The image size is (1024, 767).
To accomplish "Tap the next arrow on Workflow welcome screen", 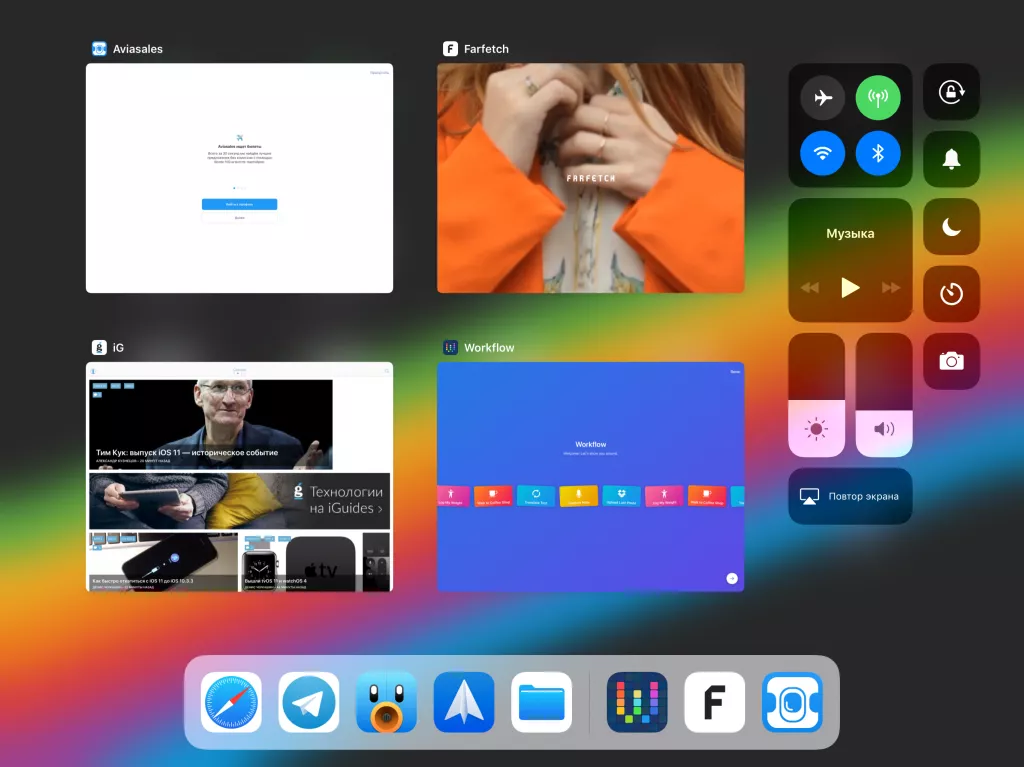I will pos(731,578).
